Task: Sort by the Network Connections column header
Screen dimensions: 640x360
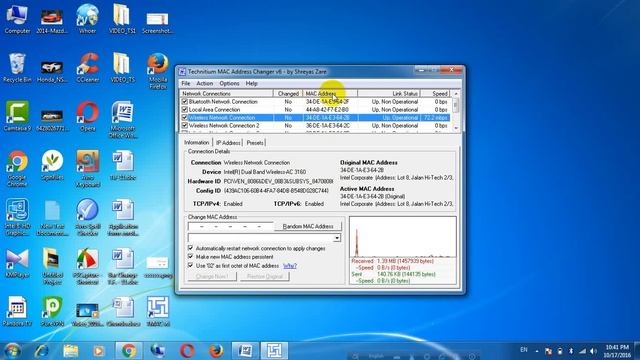Action: pos(227,93)
